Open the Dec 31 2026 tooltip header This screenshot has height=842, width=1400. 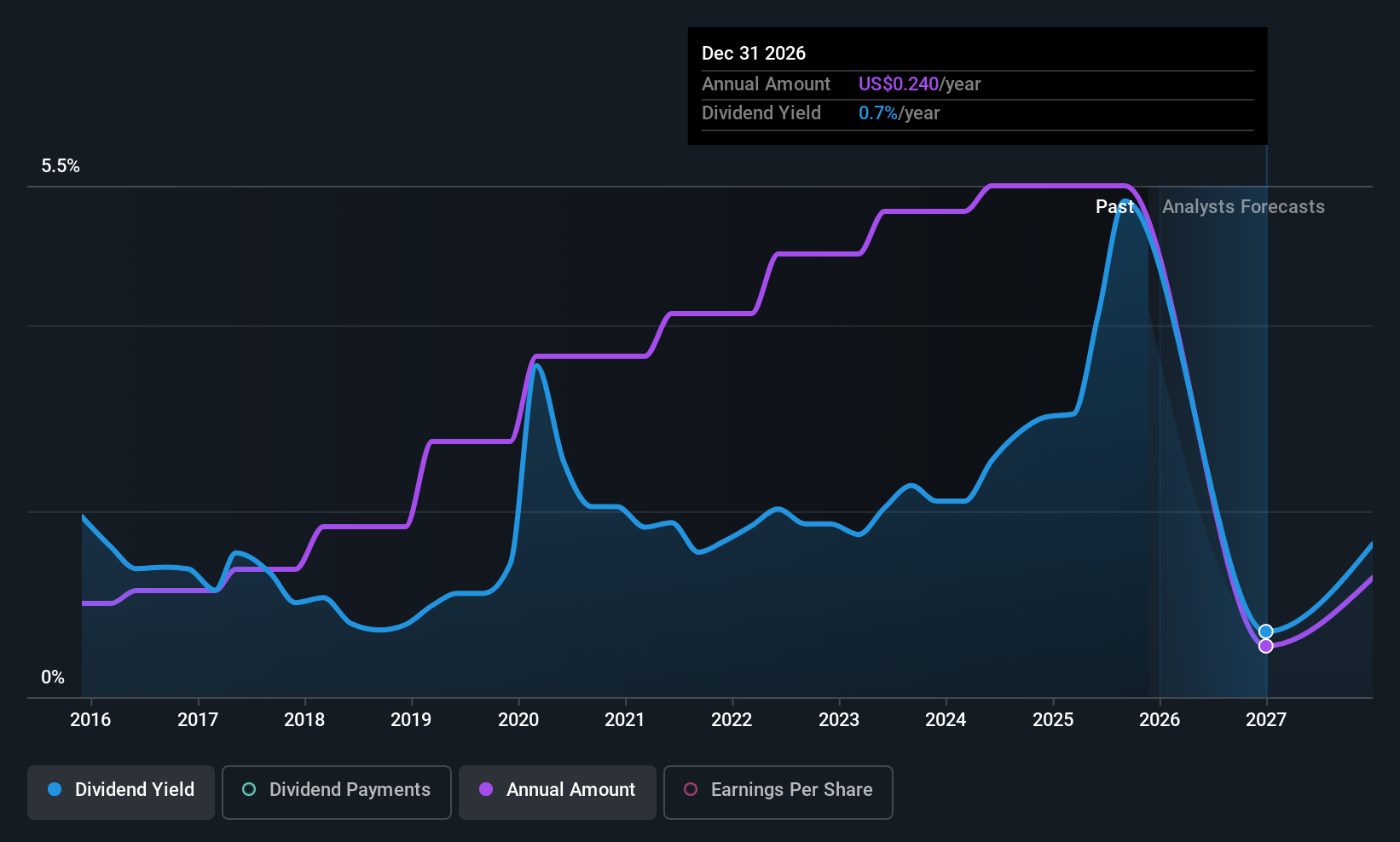coord(753,53)
